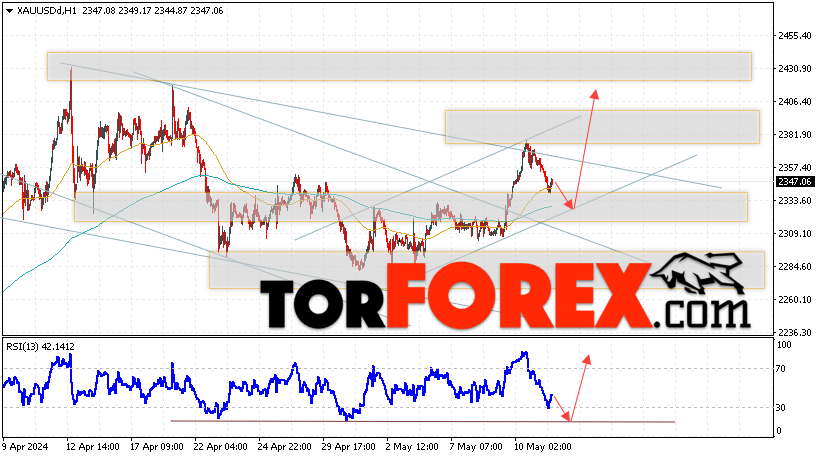Select the 22 Apr 04:00 time label

tap(220, 447)
